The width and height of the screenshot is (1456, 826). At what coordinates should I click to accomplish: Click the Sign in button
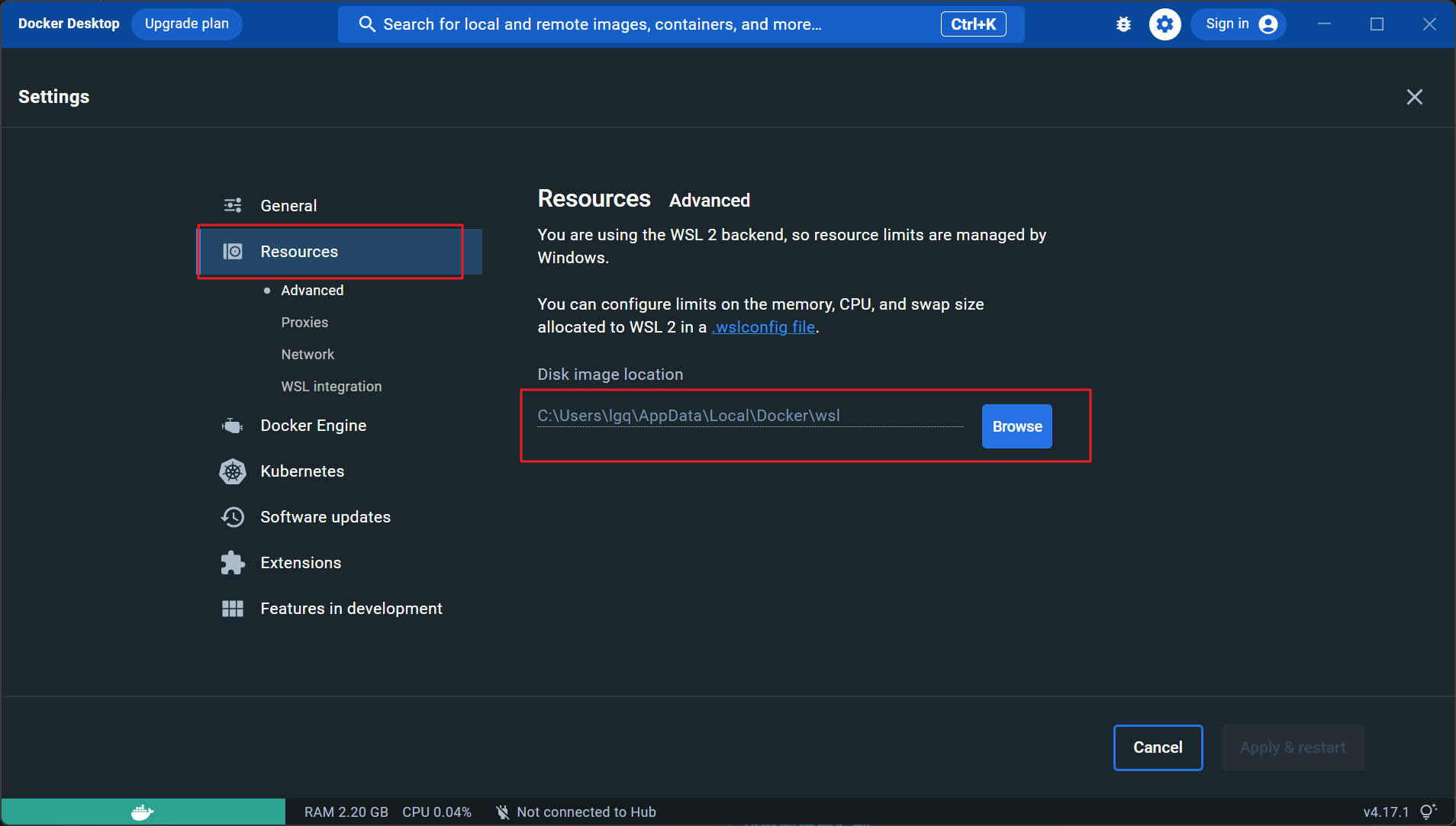[1239, 24]
